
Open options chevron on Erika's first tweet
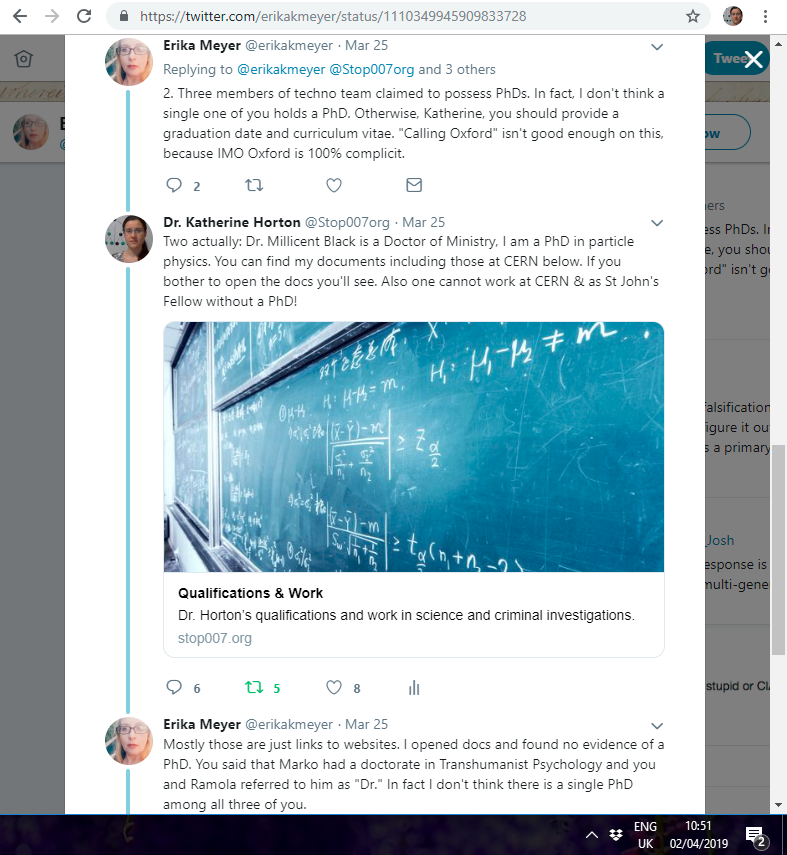(657, 47)
